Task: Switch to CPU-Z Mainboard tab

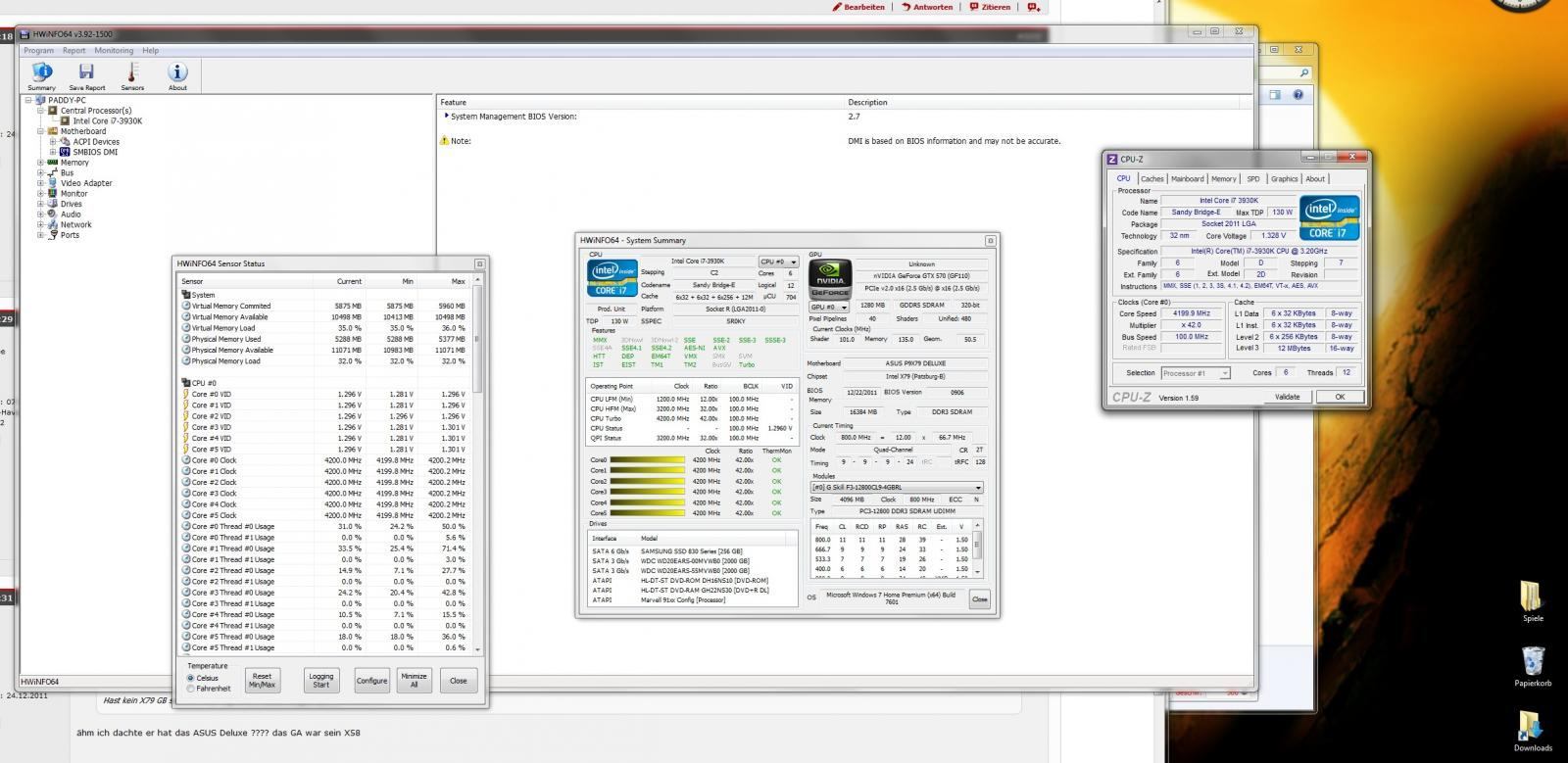Action: tap(1188, 179)
